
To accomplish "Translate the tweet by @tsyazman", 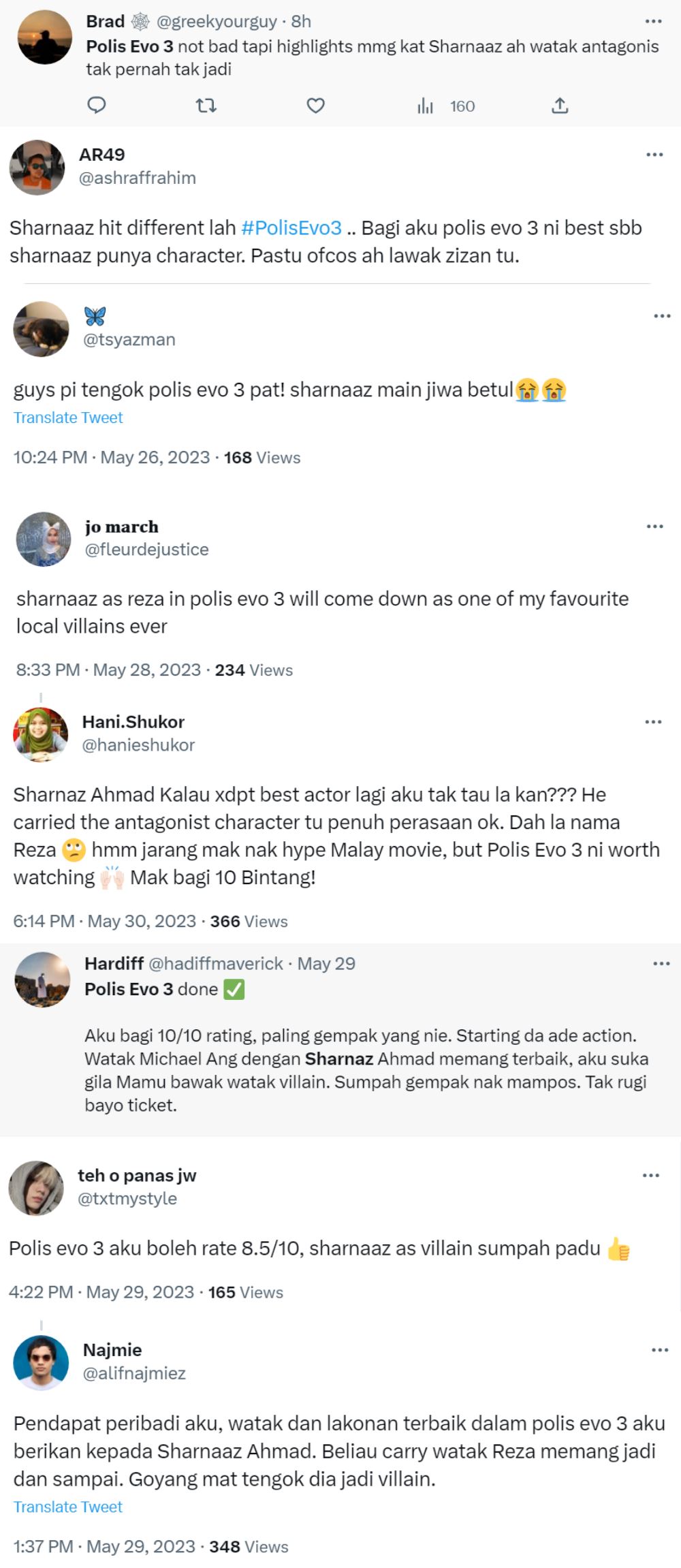I will tap(67, 418).
